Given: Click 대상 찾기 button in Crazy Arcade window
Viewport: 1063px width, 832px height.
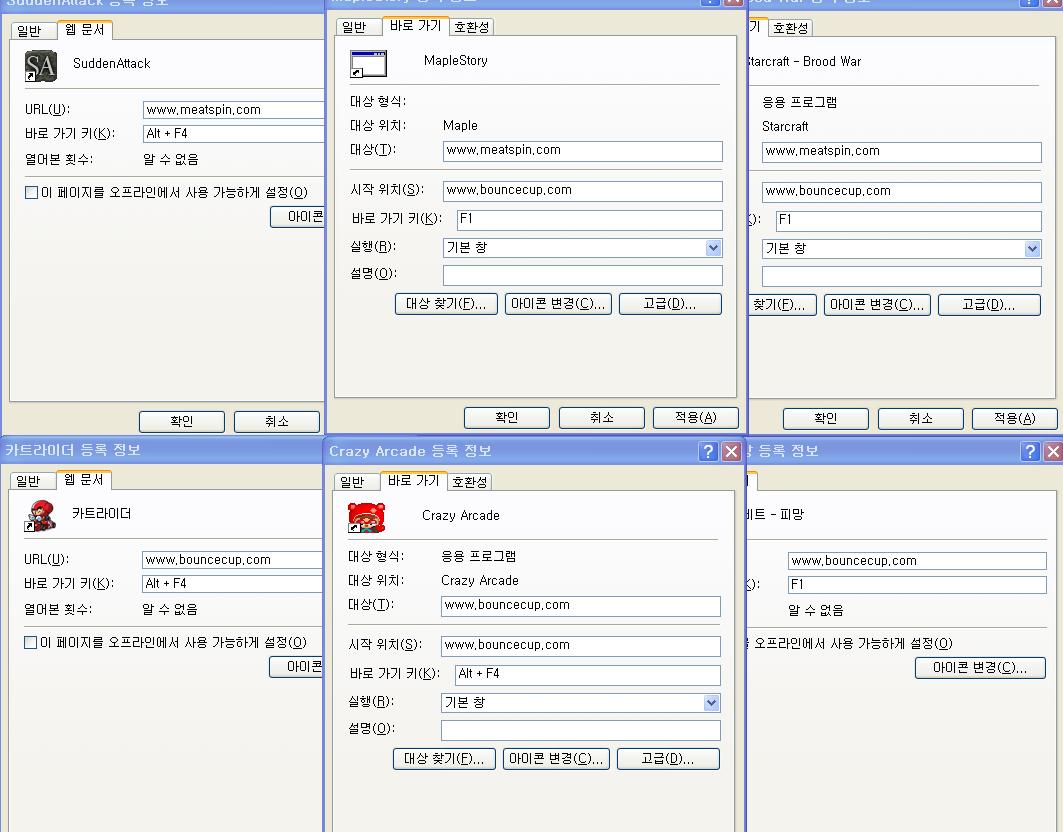Looking at the screenshot, I should point(444,759).
